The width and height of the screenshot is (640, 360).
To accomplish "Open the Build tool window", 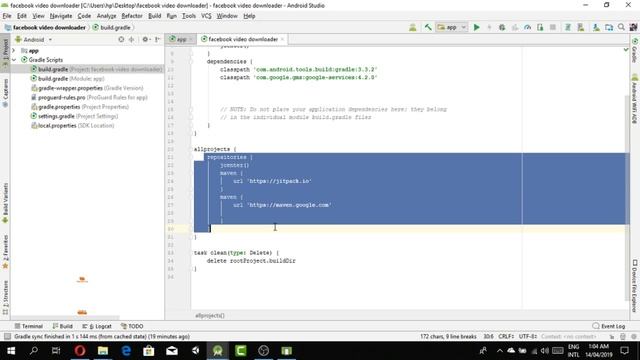I will pos(62,326).
